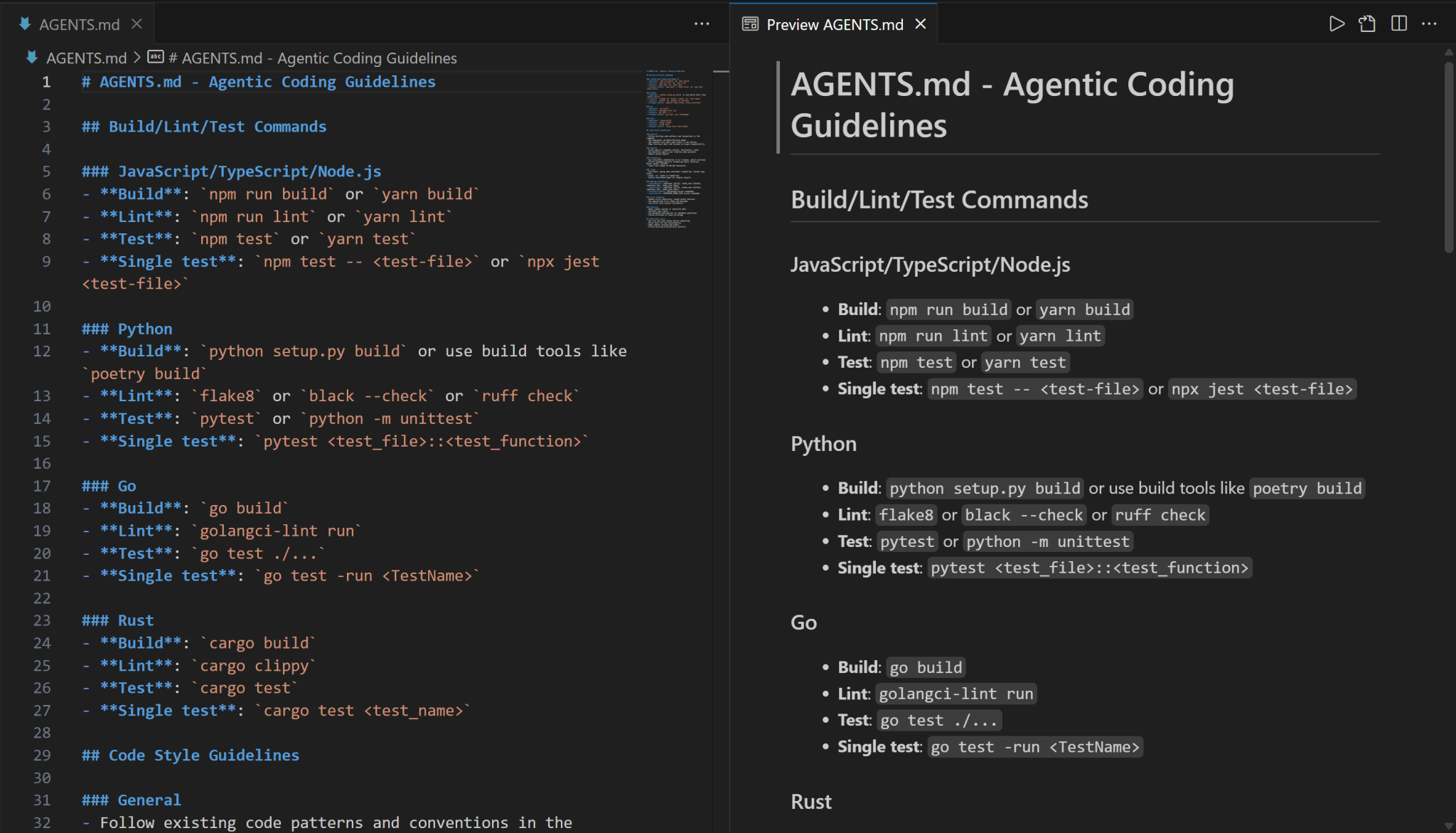Click line number 11 in the editor gutter

coord(43,328)
